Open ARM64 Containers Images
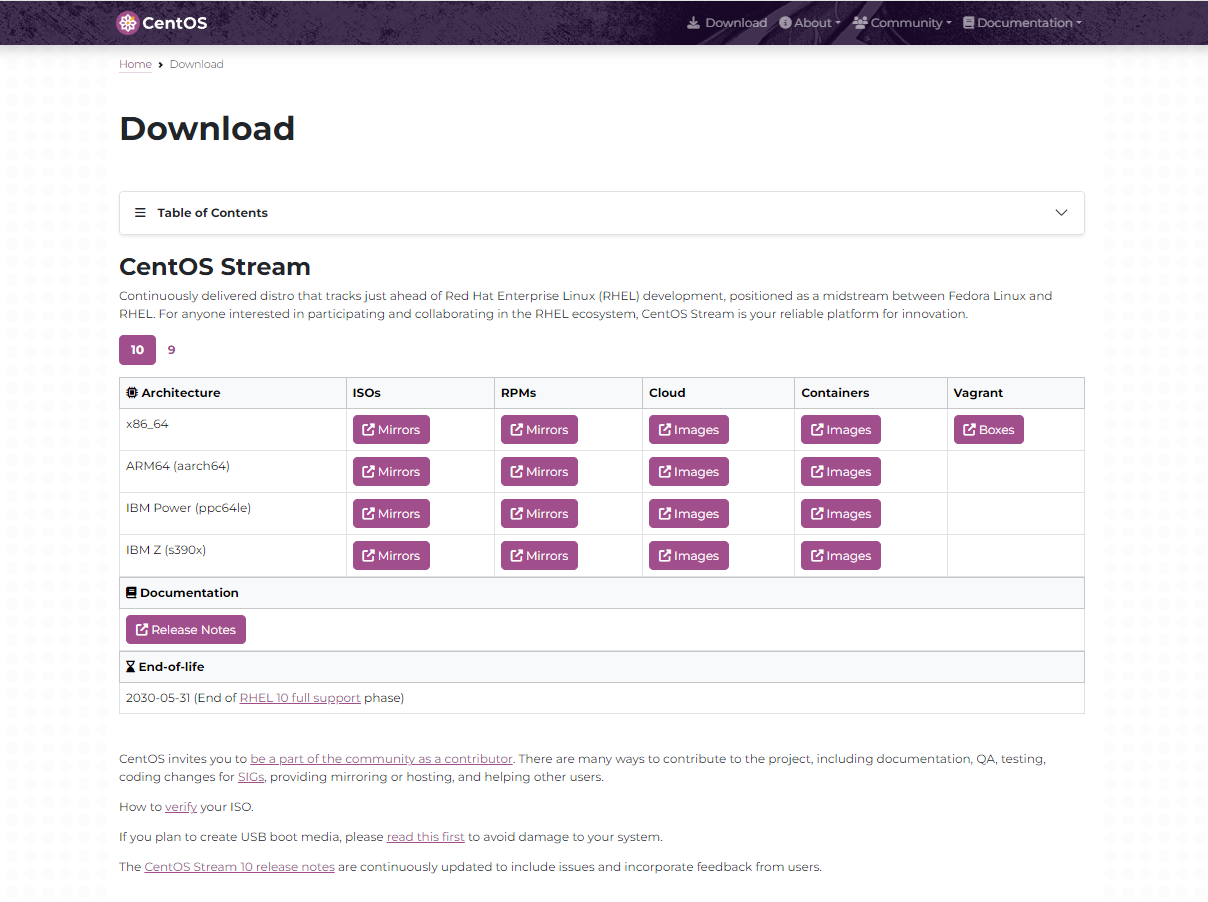The height and width of the screenshot is (902, 1208). 841,472
